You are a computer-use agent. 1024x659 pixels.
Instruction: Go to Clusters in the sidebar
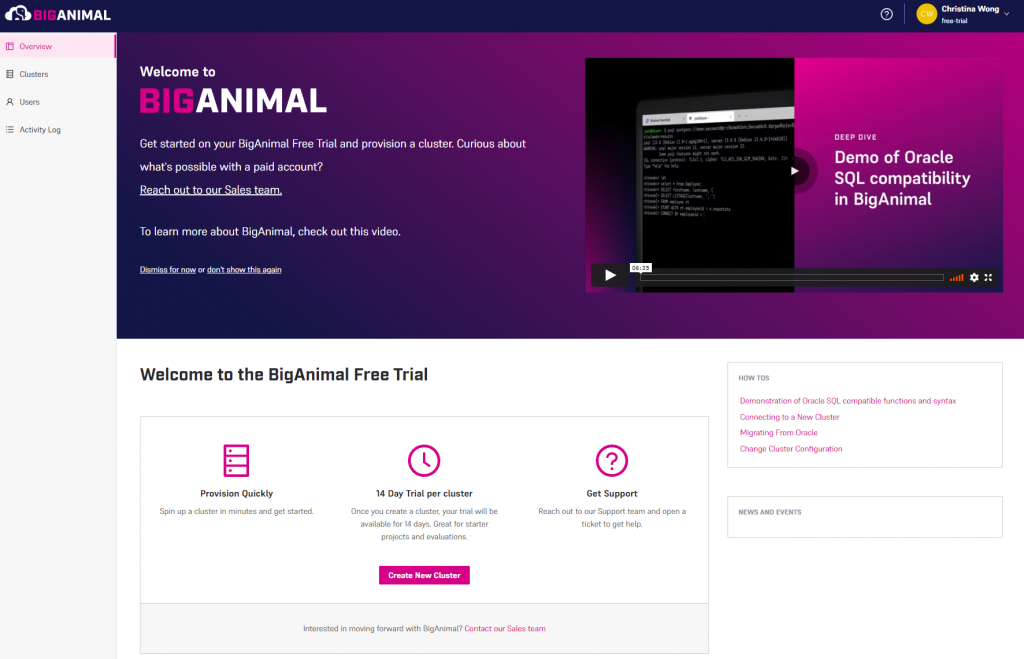pos(33,74)
